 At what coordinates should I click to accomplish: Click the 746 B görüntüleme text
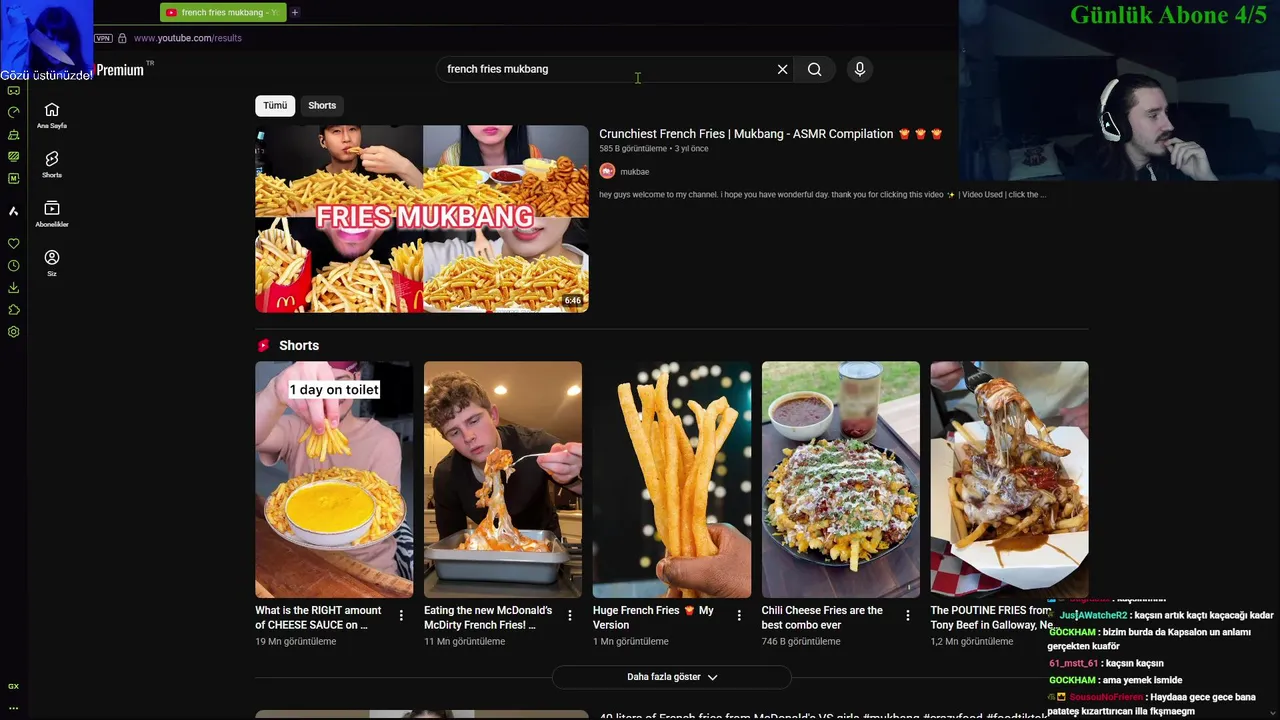(801, 642)
